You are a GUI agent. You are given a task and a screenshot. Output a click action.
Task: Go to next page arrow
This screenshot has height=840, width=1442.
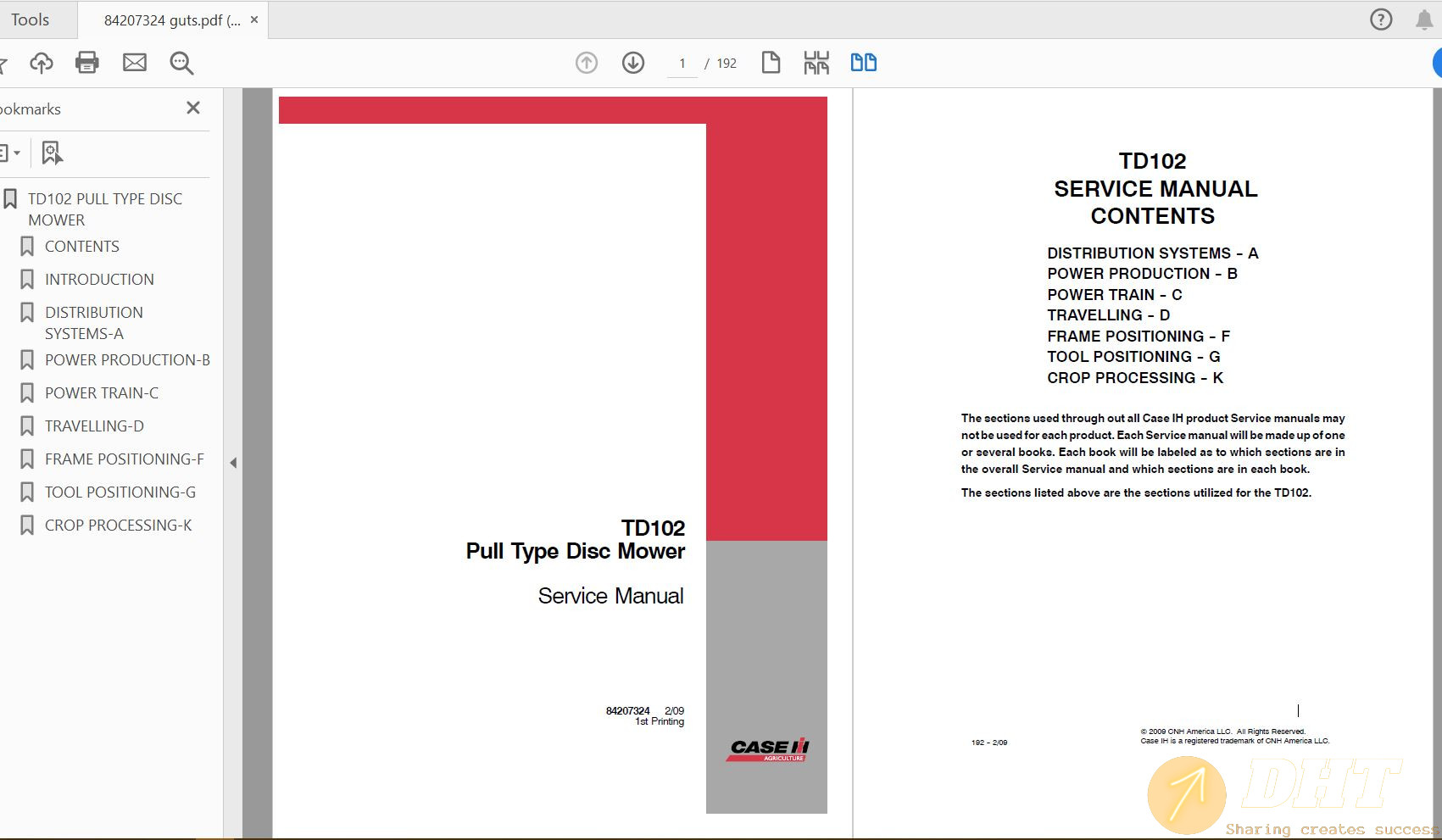633,63
